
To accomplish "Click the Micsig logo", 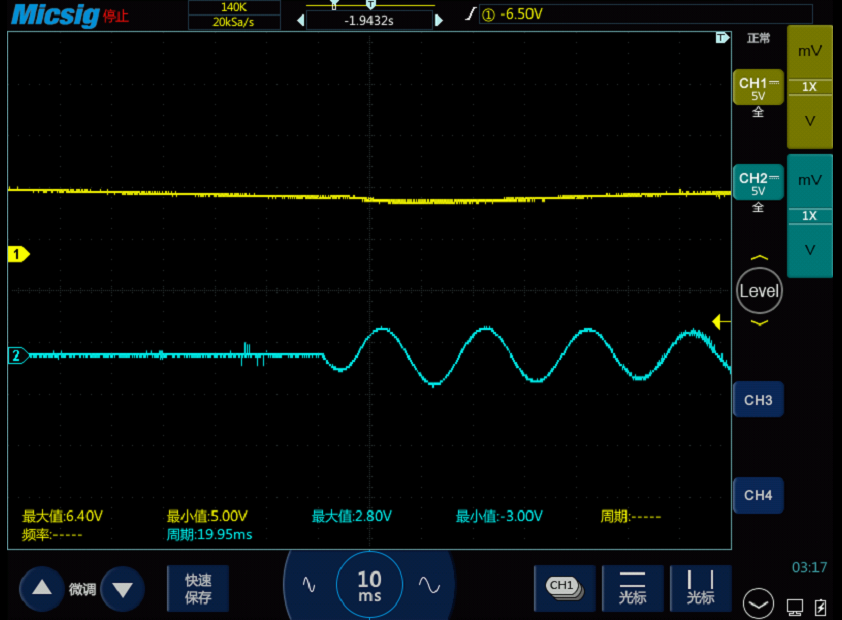I will coord(55,14).
